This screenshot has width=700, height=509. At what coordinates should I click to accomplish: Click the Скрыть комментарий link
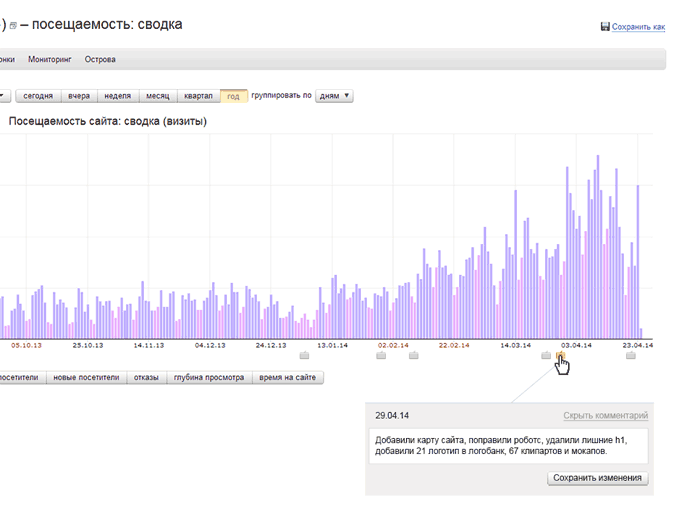pyautogui.click(x=605, y=415)
